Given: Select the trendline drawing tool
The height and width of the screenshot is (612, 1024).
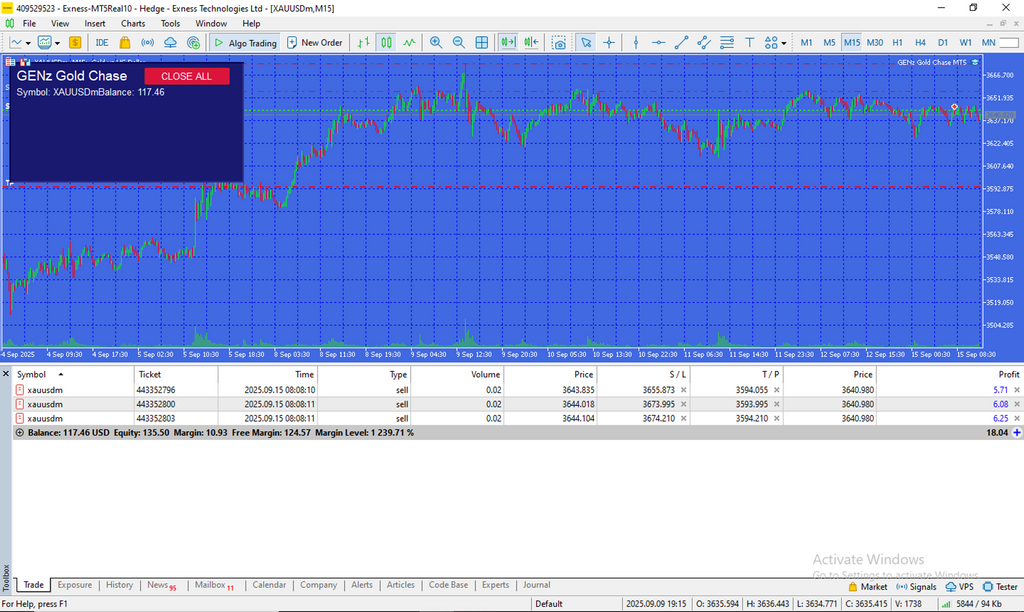Looking at the screenshot, I should [681, 43].
